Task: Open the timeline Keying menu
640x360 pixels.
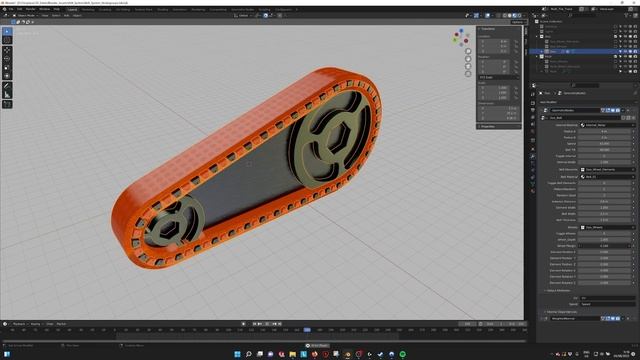Action: coord(36,324)
